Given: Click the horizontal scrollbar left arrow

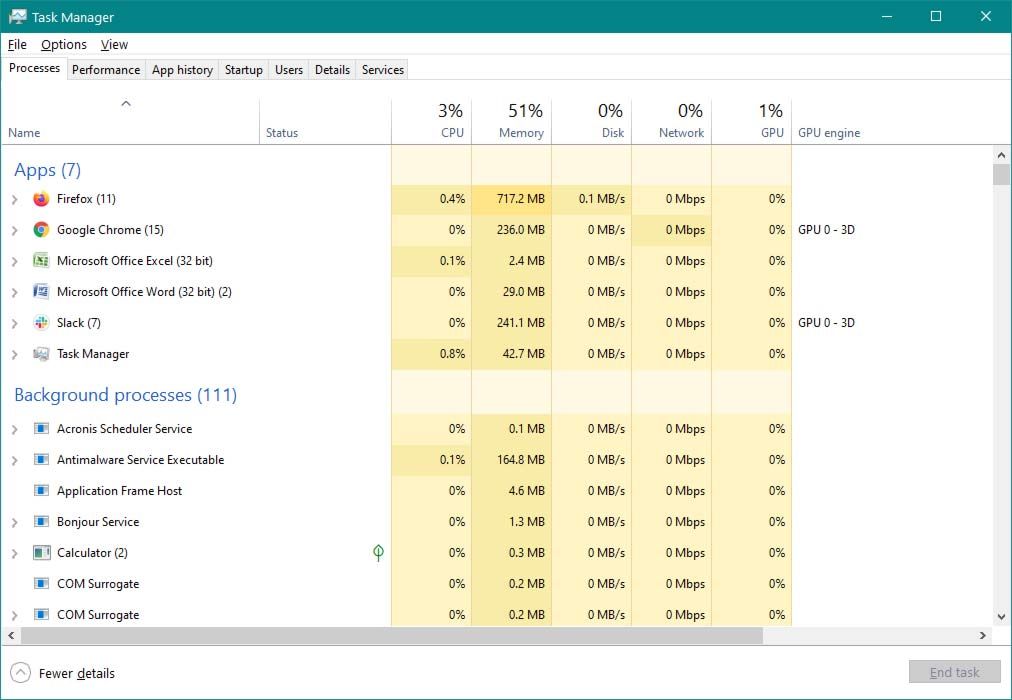Looking at the screenshot, I should (11, 635).
